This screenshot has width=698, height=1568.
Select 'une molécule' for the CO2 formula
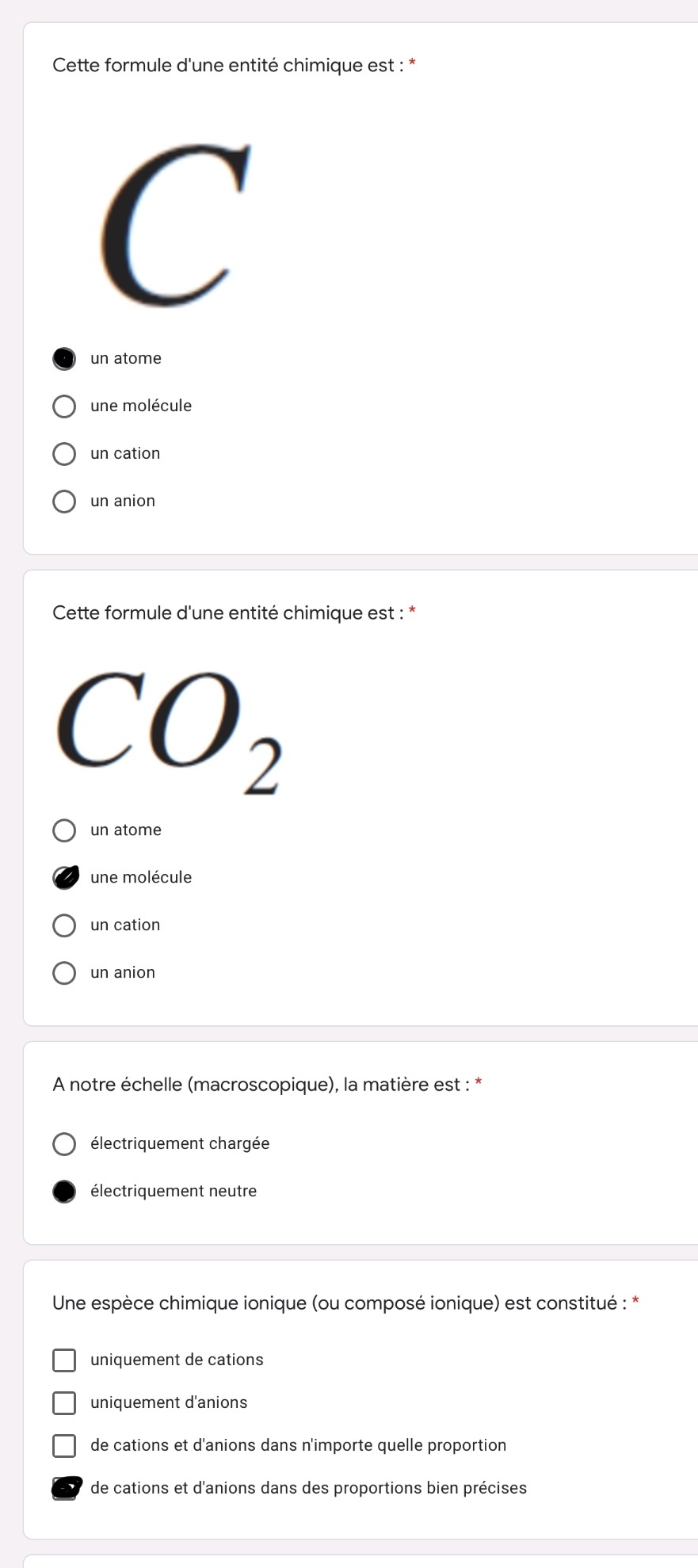click(x=64, y=878)
